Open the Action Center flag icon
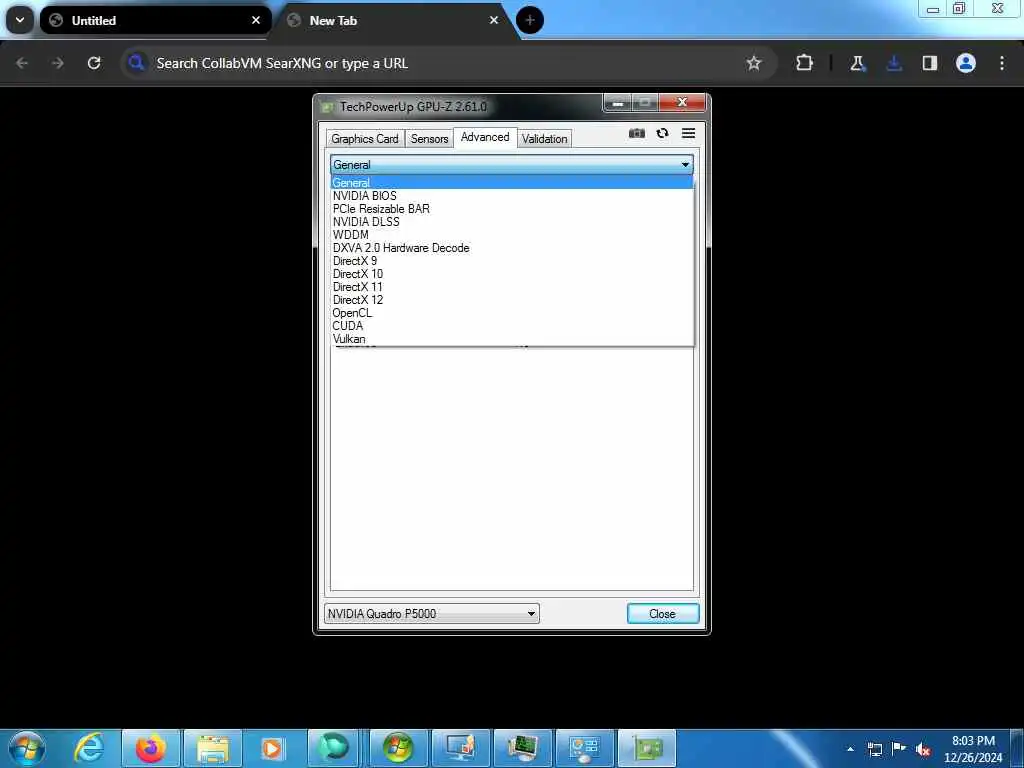Screen dimensions: 1024x768 click(899, 748)
